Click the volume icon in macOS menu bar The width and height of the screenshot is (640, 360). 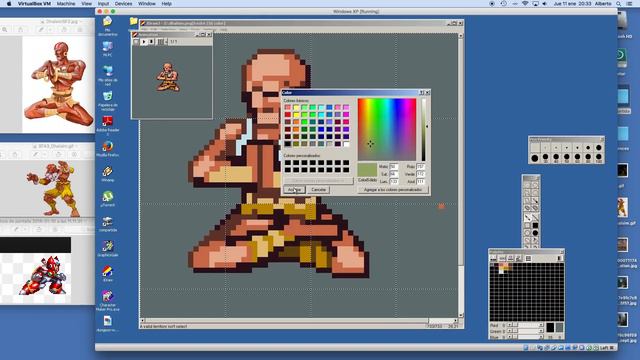tap(544, 4)
